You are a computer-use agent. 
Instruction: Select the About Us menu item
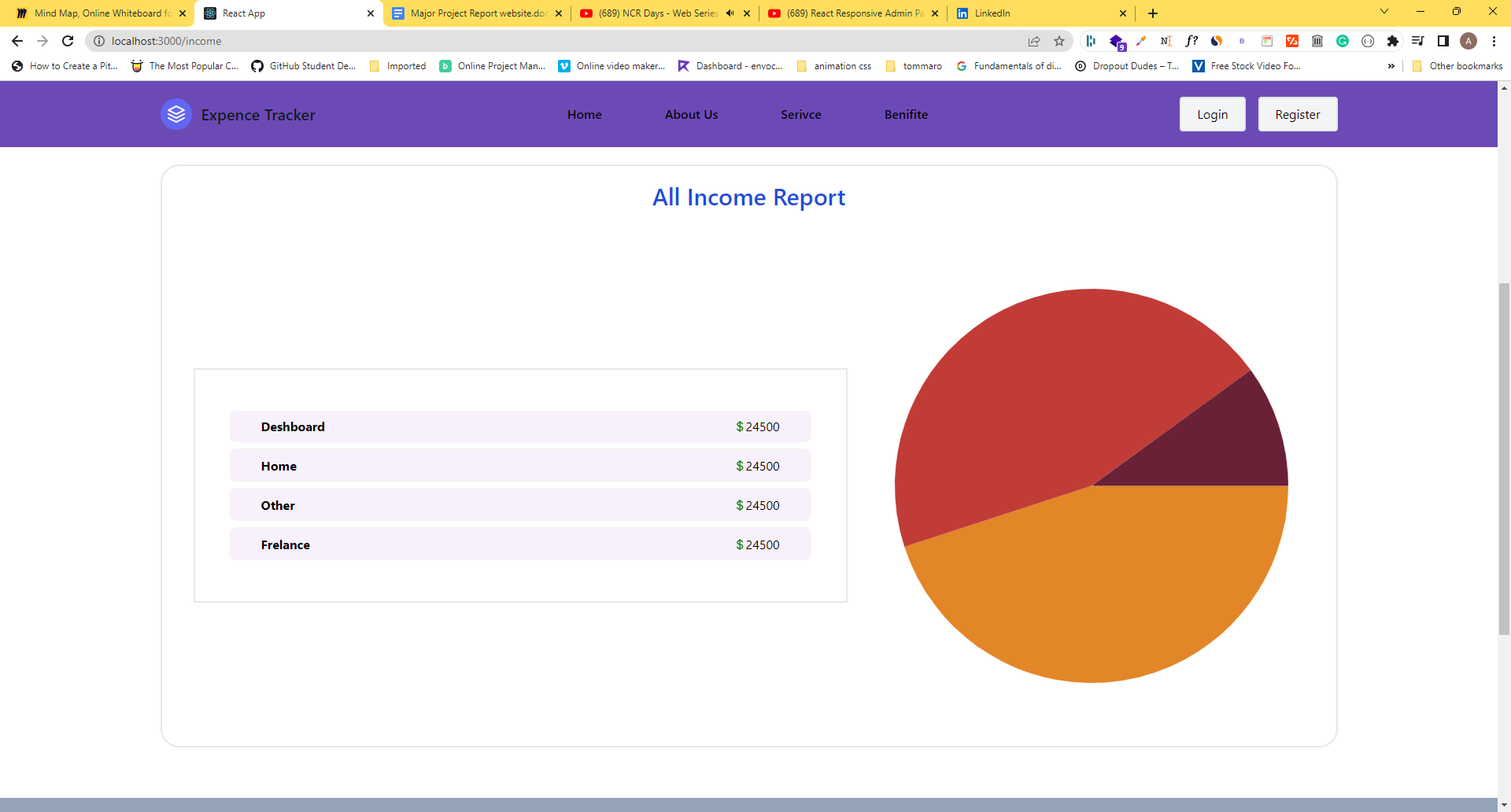click(x=691, y=114)
